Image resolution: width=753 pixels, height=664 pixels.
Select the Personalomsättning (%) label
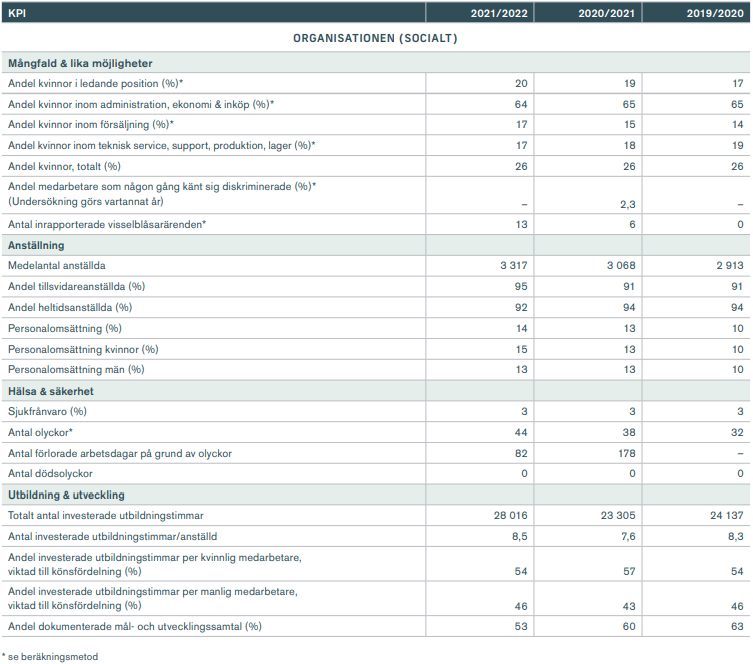[x=65, y=329]
